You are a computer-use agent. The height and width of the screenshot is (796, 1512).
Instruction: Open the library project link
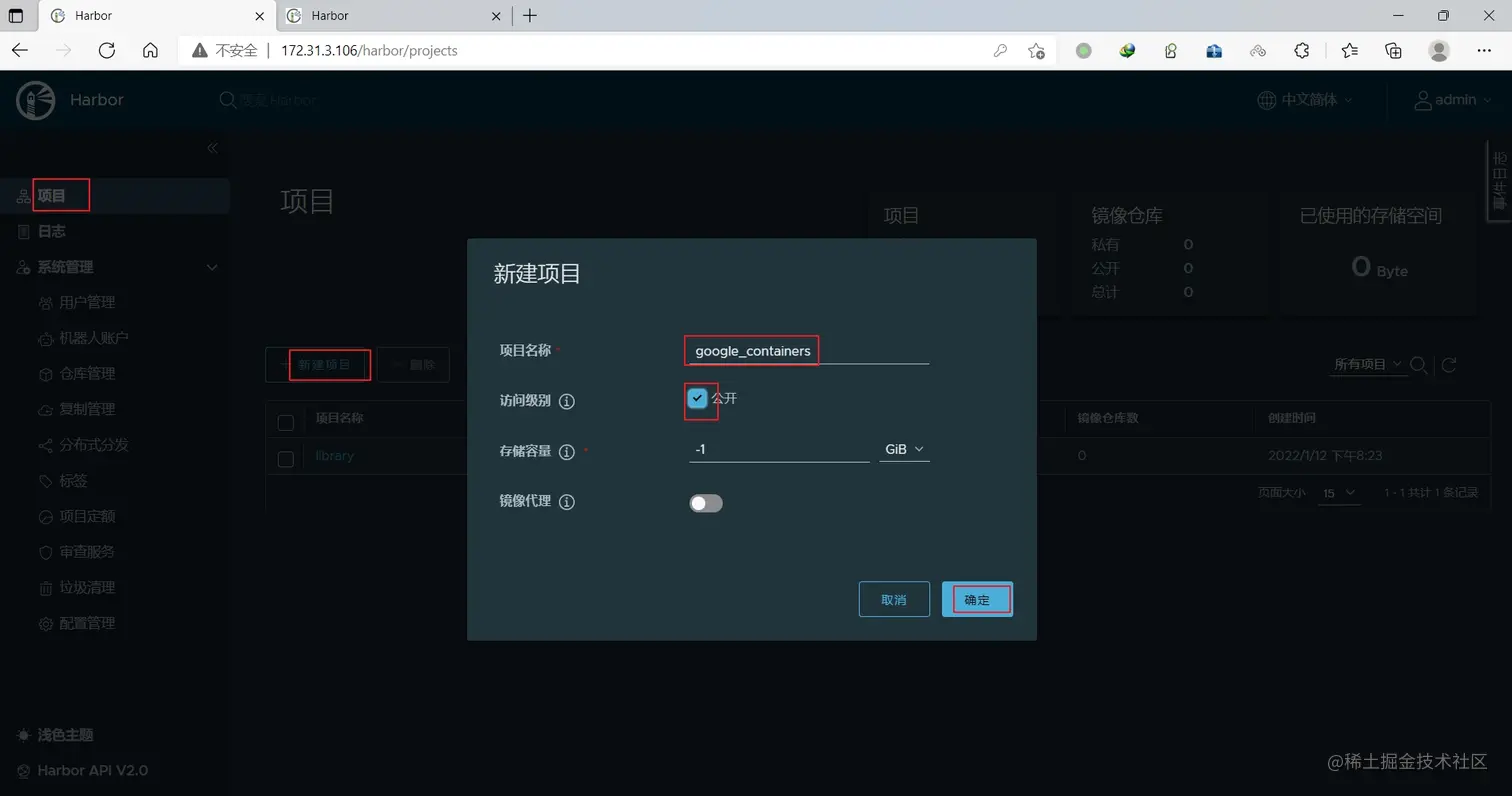335,456
